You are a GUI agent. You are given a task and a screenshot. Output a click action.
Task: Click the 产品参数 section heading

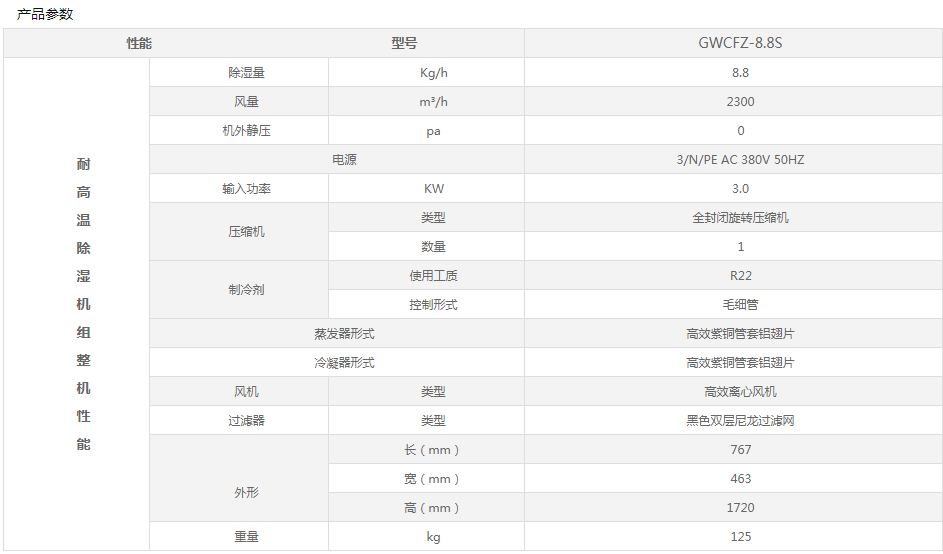[x=45, y=14]
